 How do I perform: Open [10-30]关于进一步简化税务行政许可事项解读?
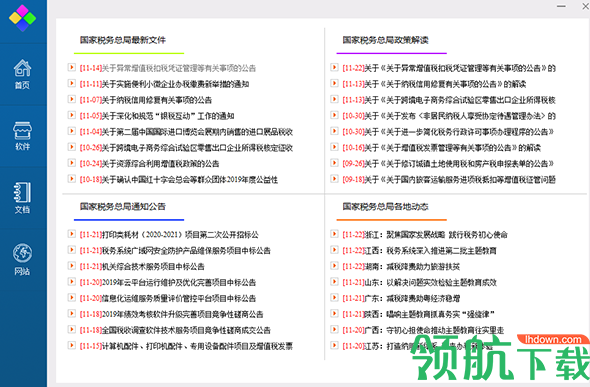point(448,132)
